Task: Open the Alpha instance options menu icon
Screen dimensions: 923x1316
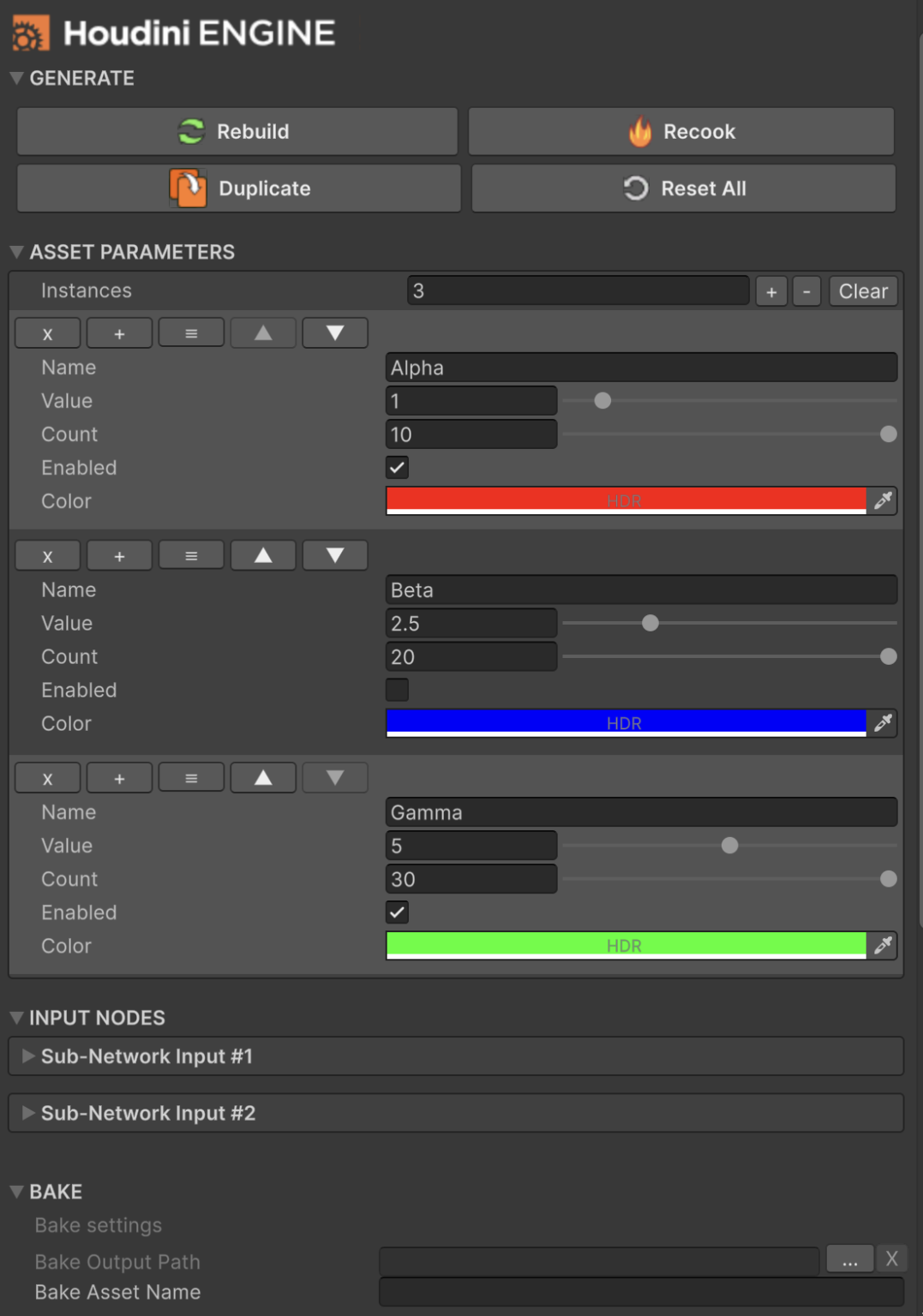Action: [x=191, y=333]
